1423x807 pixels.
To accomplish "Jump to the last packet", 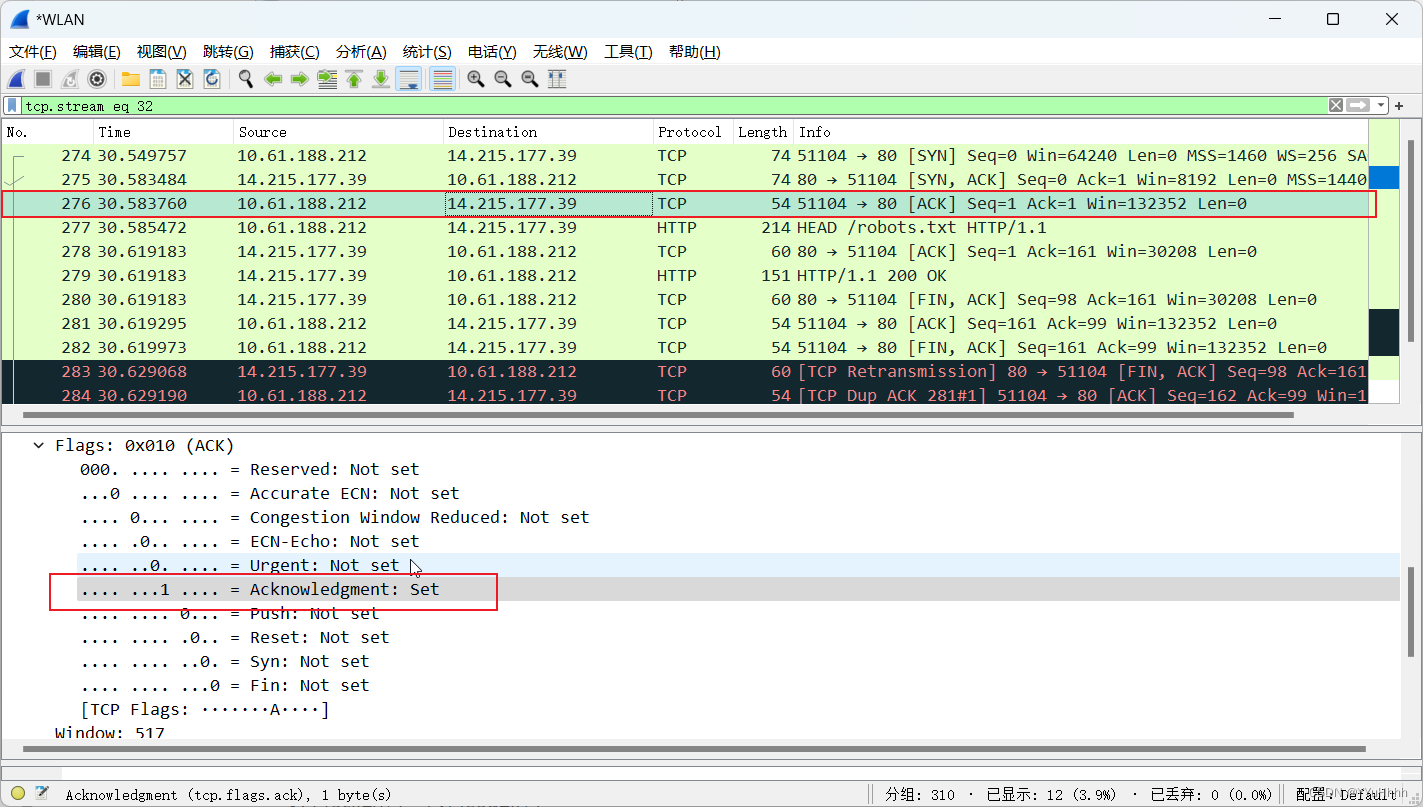I will [x=381, y=79].
